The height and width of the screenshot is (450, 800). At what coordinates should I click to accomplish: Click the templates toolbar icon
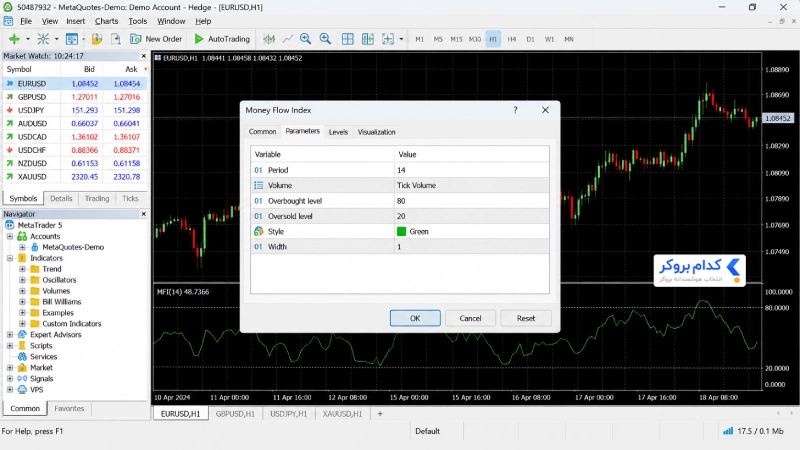click(72, 39)
